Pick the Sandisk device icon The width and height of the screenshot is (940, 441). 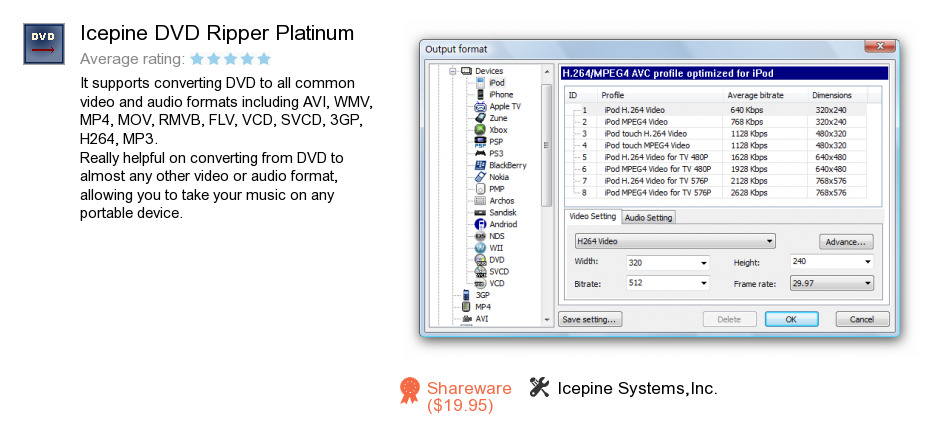click(x=480, y=213)
